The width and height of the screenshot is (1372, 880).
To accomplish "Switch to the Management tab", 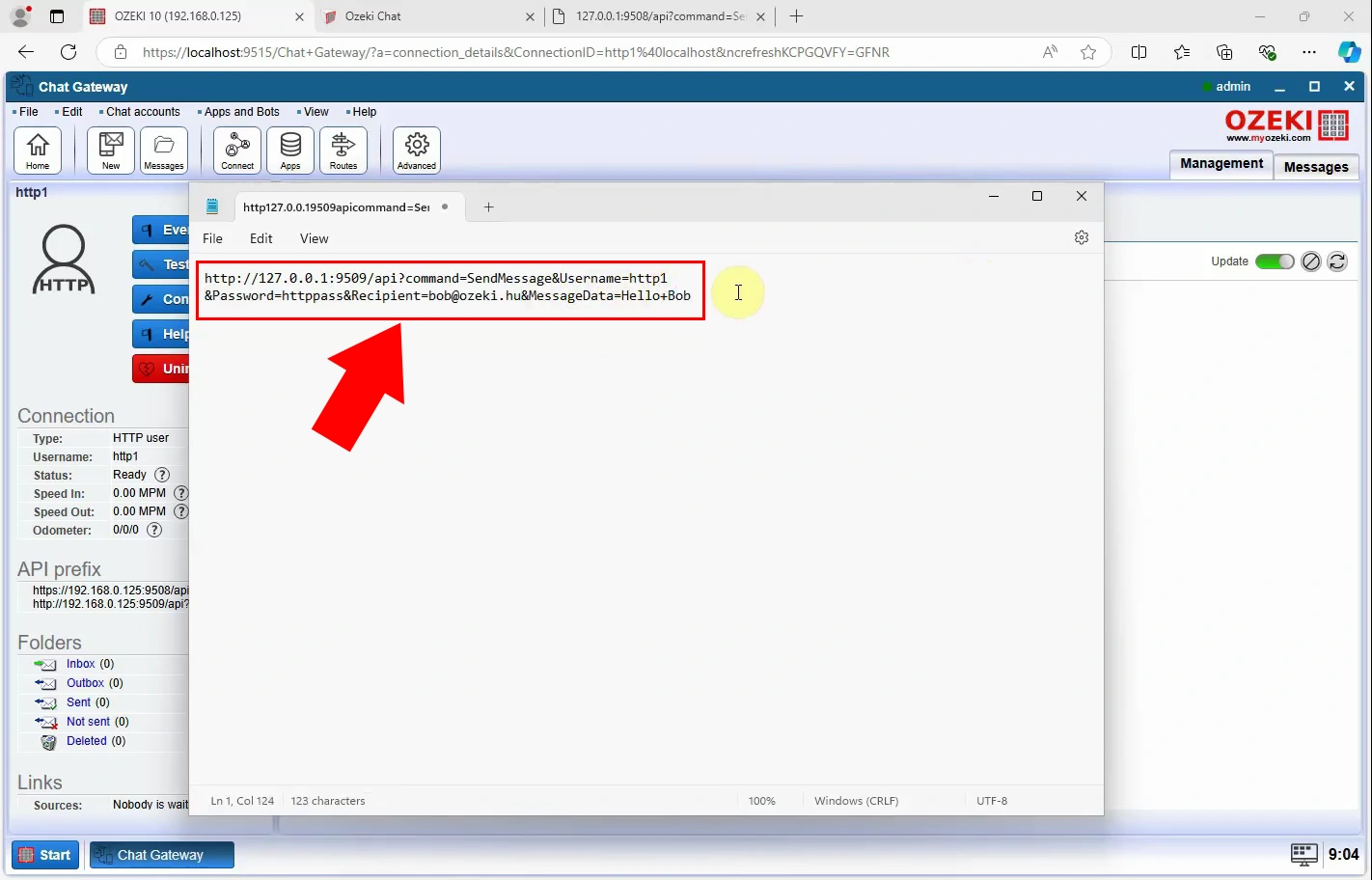I will coord(1221,164).
